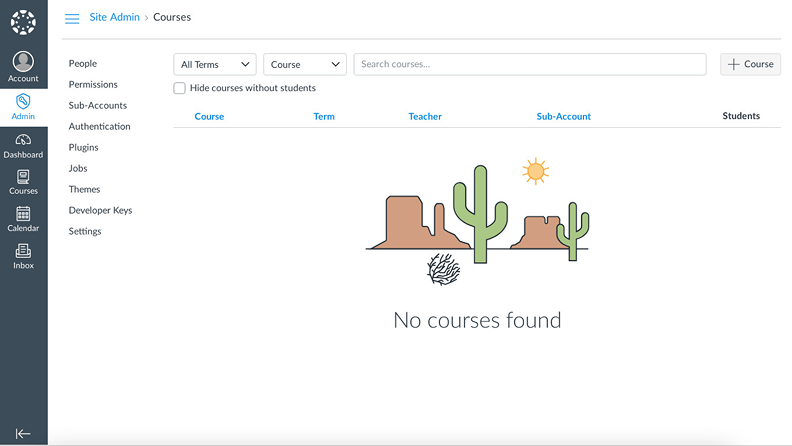Viewport: 792px width, 446px height.
Task: Open Themes in admin menu
Action: (84, 189)
